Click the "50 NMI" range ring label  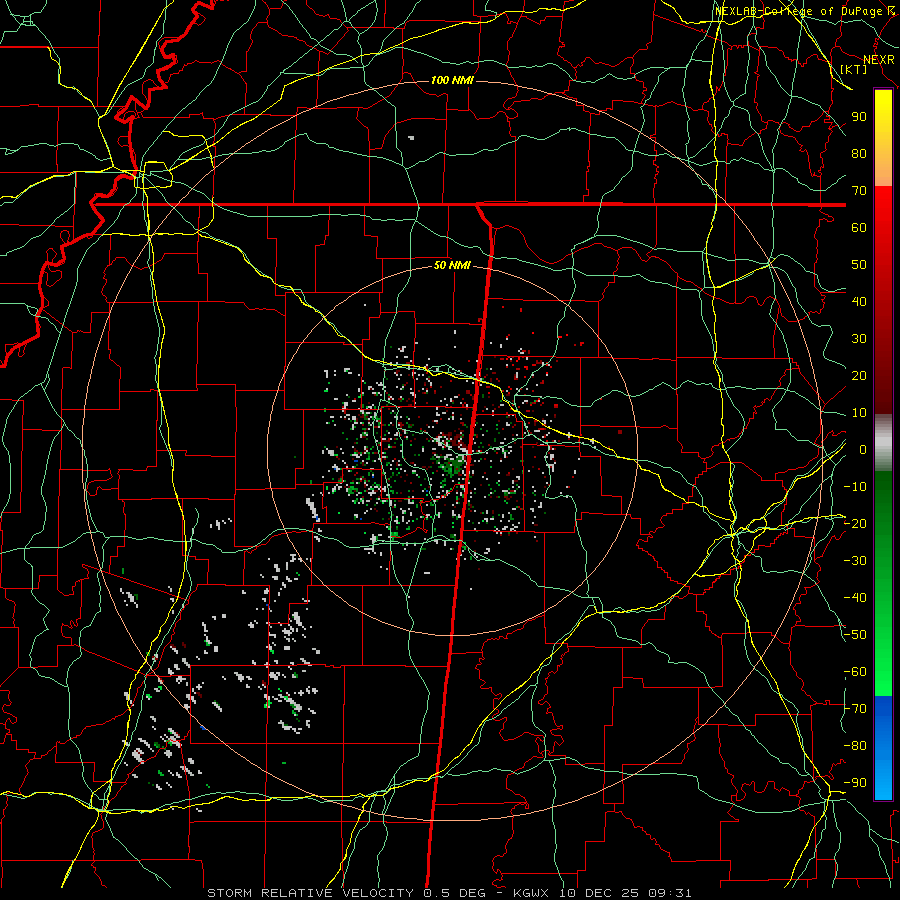coord(452,265)
